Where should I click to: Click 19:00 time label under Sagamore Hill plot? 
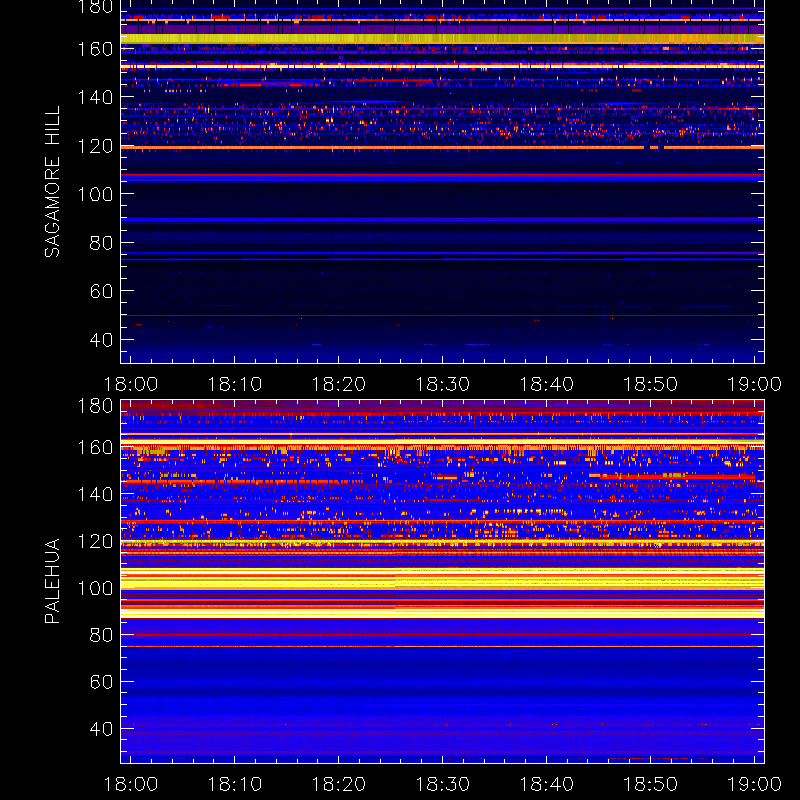[755, 384]
